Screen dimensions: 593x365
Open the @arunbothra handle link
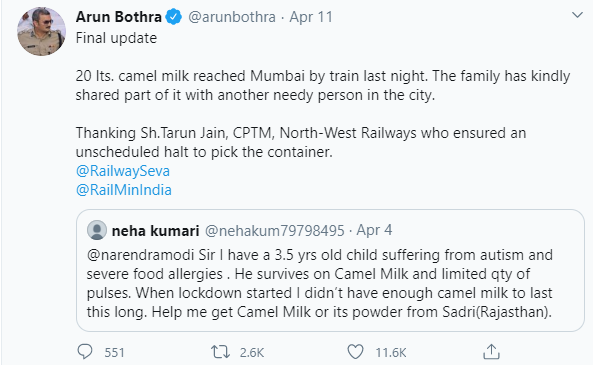click(232, 17)
